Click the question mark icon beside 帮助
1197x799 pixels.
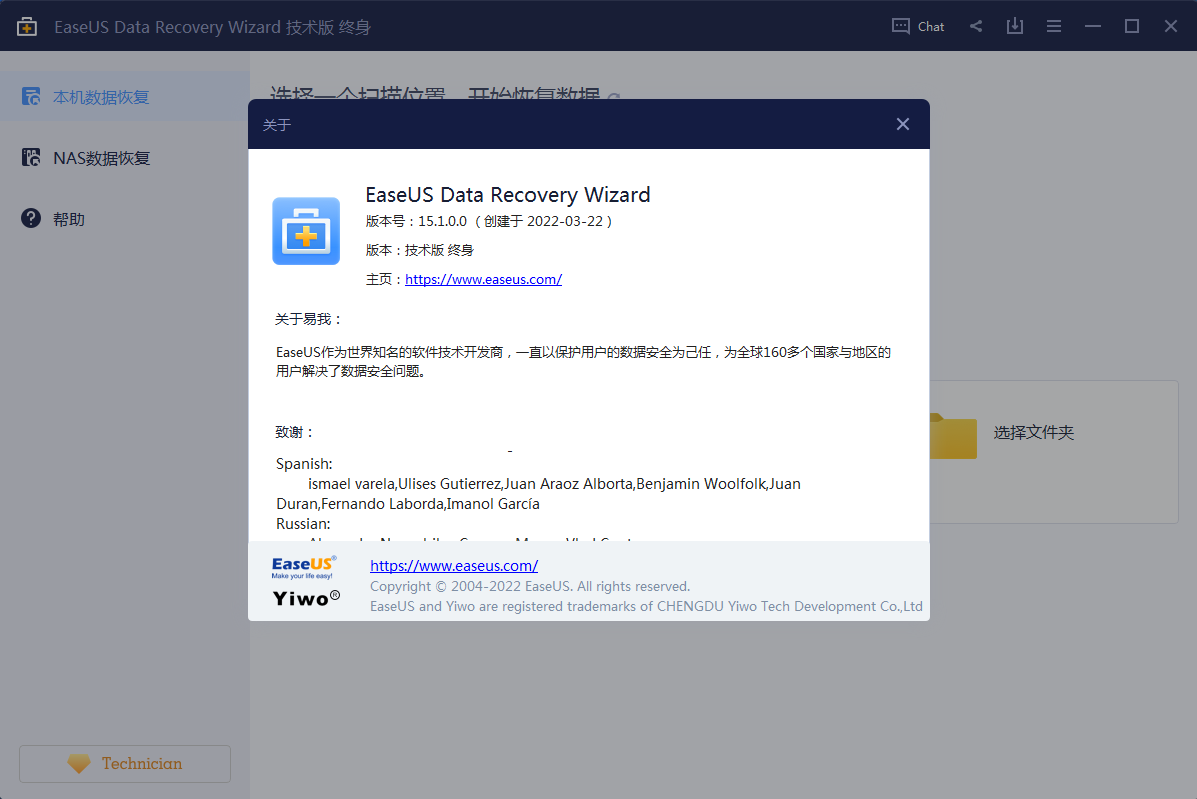31,218
